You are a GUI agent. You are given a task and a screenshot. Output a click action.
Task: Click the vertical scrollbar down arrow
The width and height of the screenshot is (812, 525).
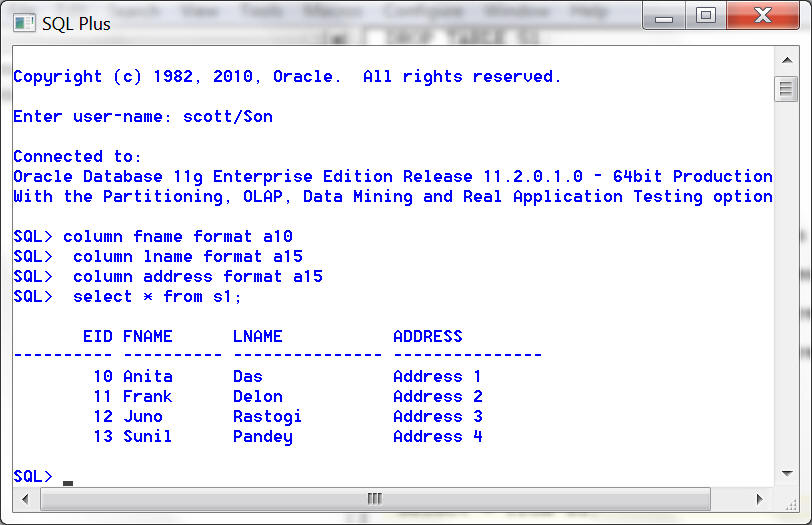(785, 473)
